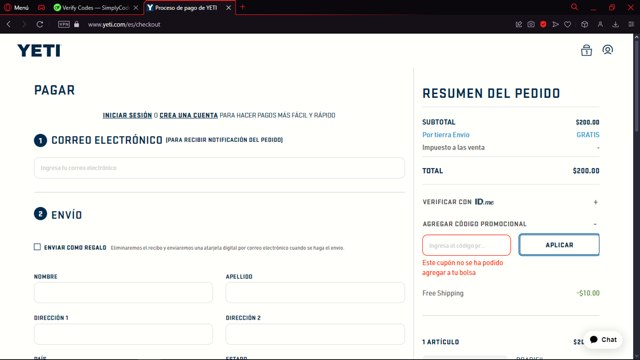This screenshot has height=360, width=640.
Task: Open the game controller tab icon
Action: pyautogui.click(x=41, y=7)
